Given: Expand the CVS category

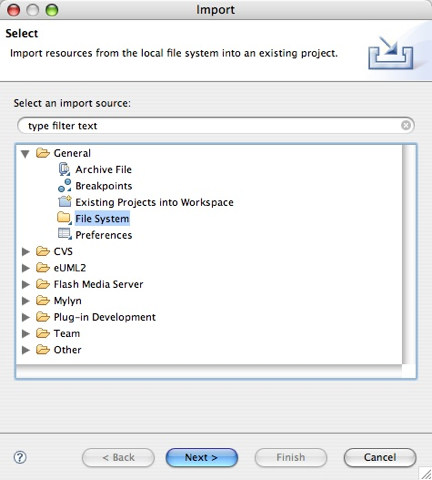Looking at the screenshot, I should point(26,252).
